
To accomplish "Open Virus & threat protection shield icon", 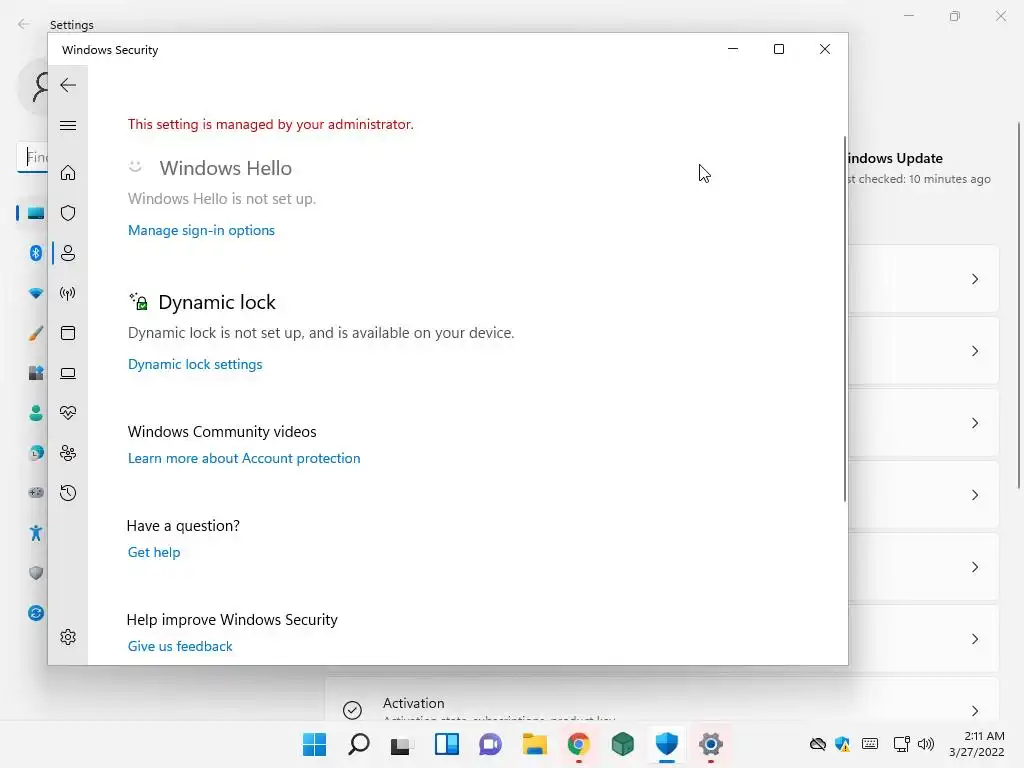I will pyautogui.click(x=68, y=213).
